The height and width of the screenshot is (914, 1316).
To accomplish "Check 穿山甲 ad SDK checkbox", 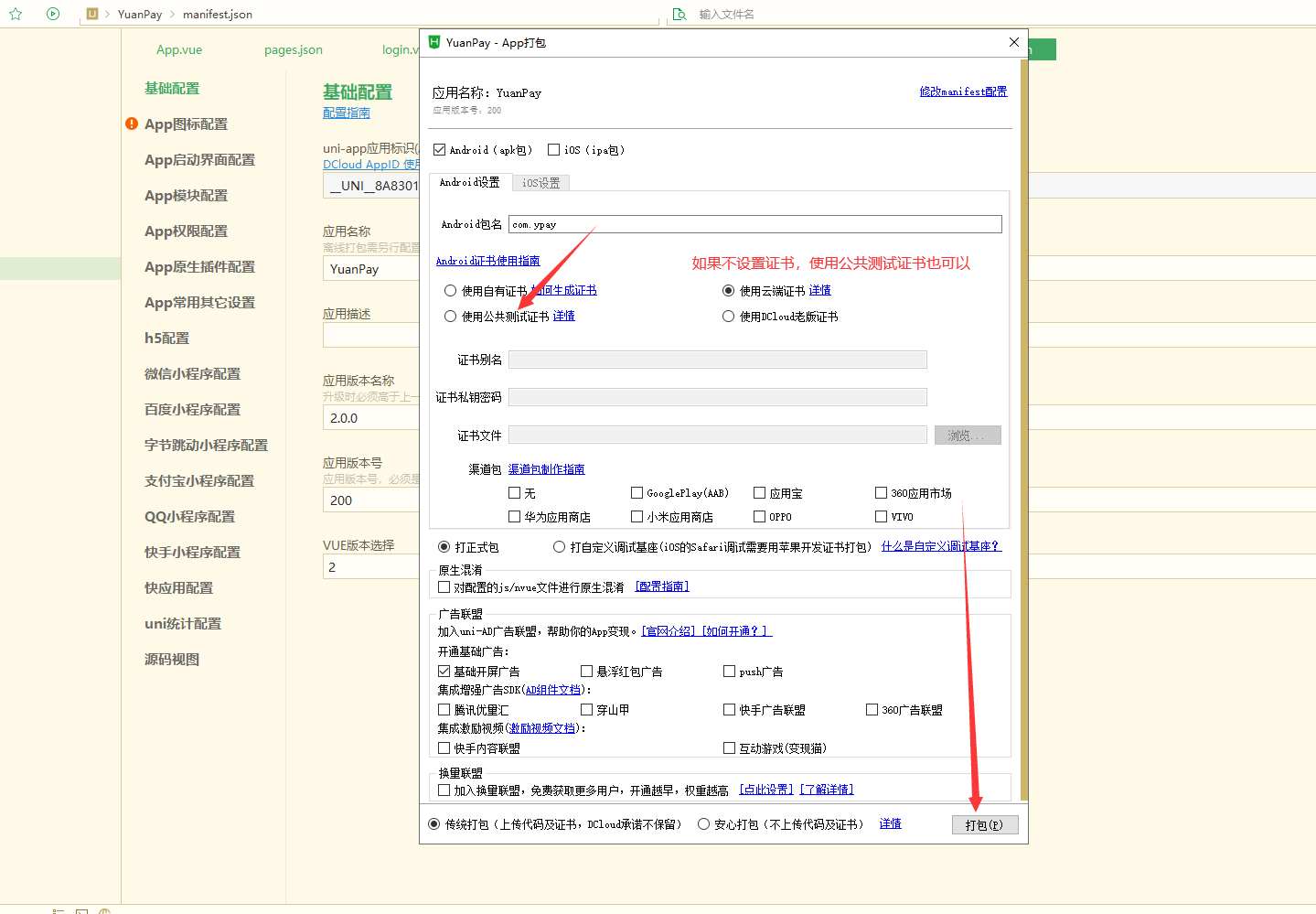I will click(x=586, y=710).
